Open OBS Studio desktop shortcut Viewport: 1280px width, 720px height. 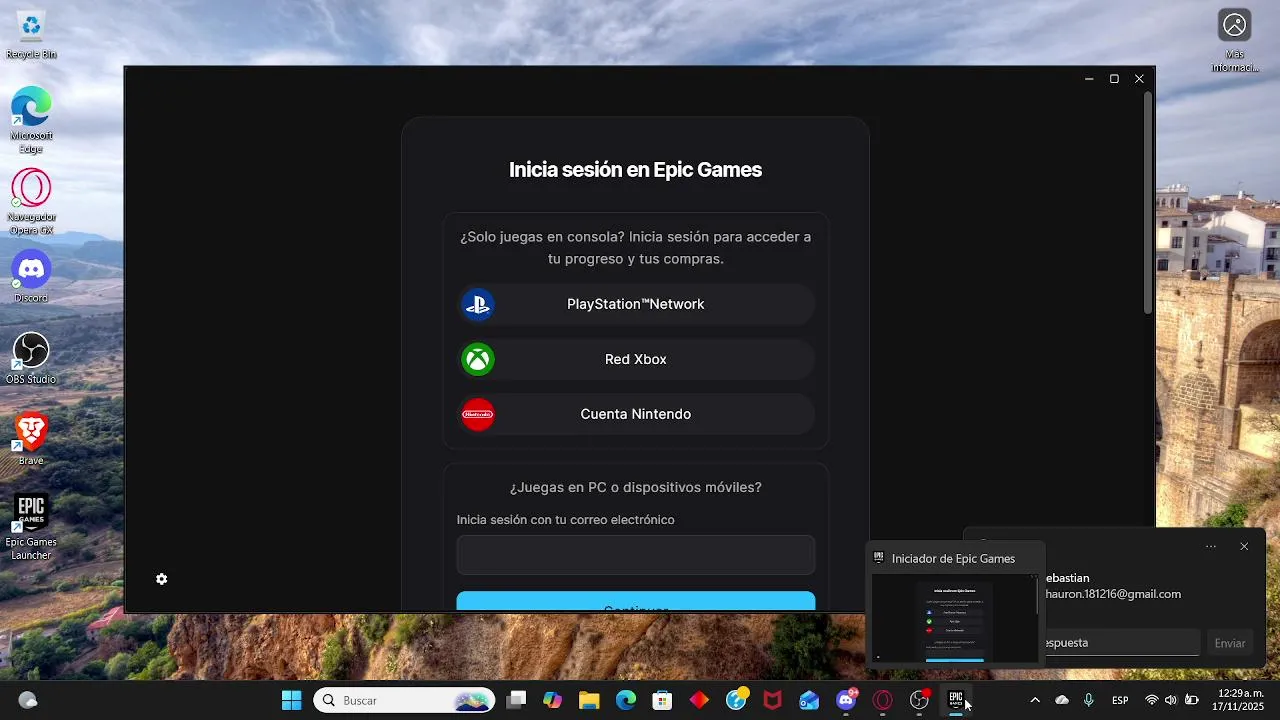[31, 358]
